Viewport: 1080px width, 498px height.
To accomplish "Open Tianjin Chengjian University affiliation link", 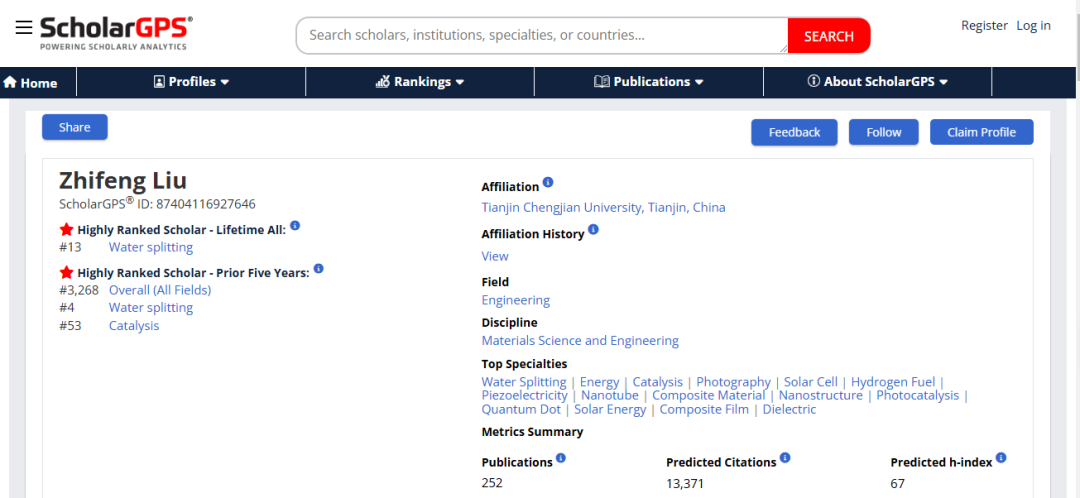I will pos(603,208).
